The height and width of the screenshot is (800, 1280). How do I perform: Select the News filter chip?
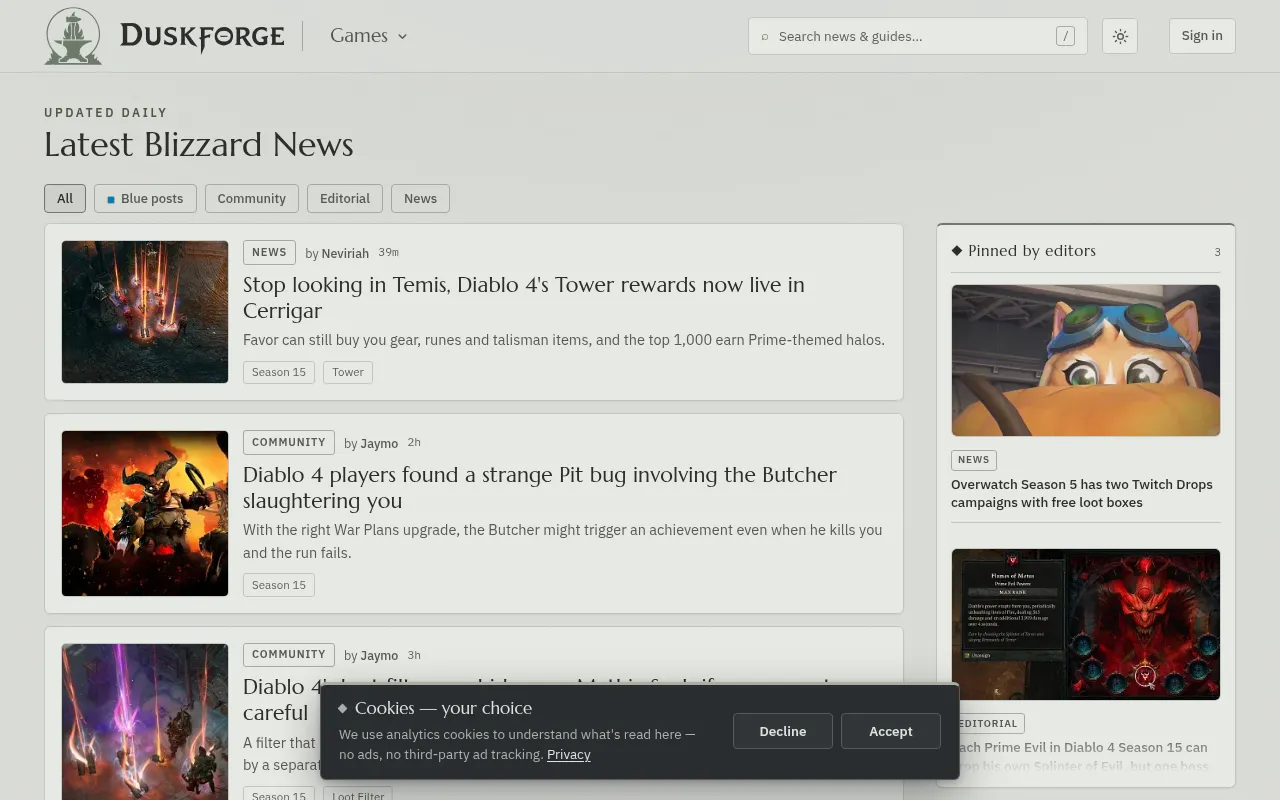pyautogui.click(x=420, y=198)
